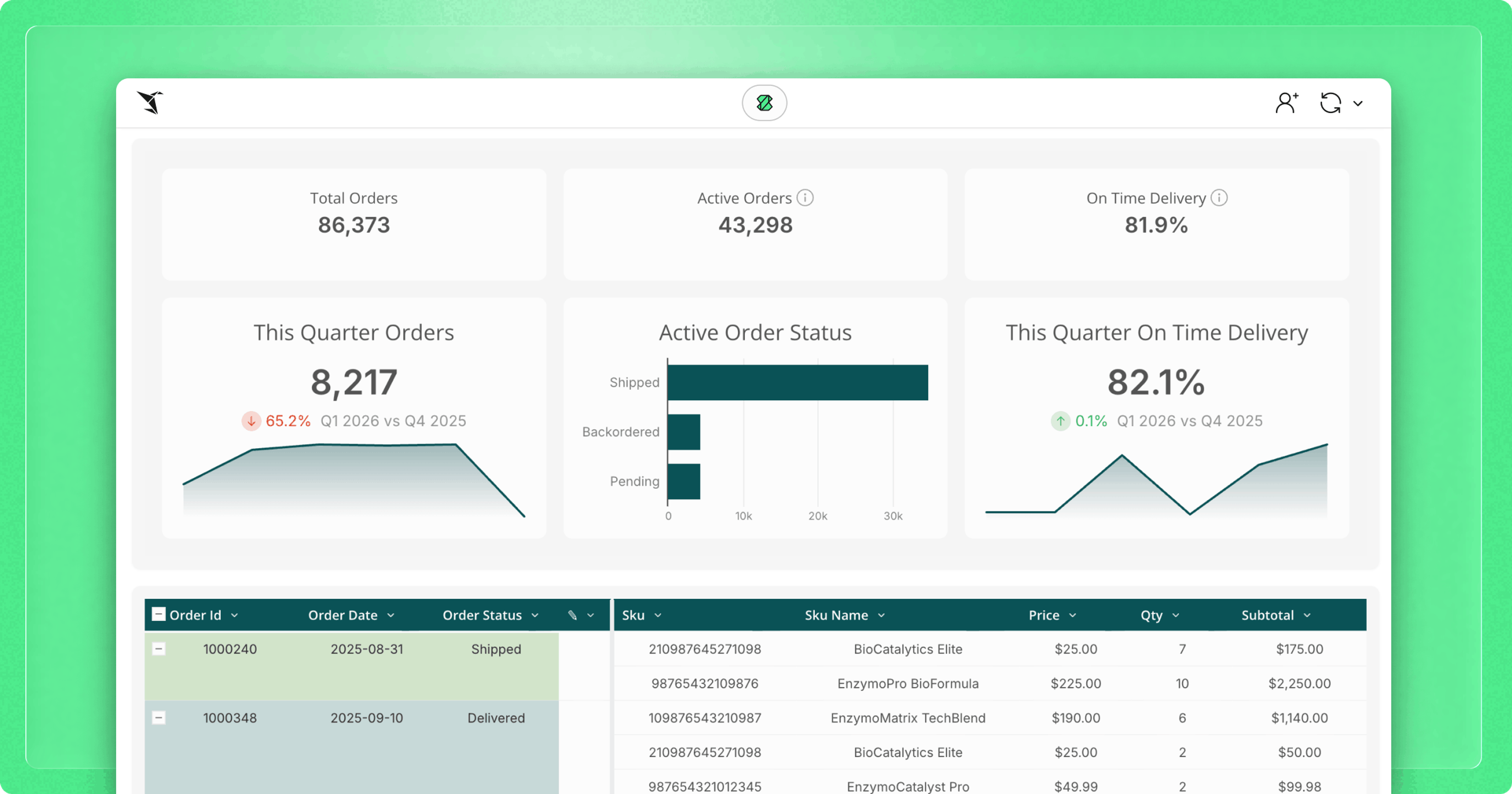This screenshot has width=1512, height=794.
Task: Click the Active Order Status chart title
Action: point(756,332)
